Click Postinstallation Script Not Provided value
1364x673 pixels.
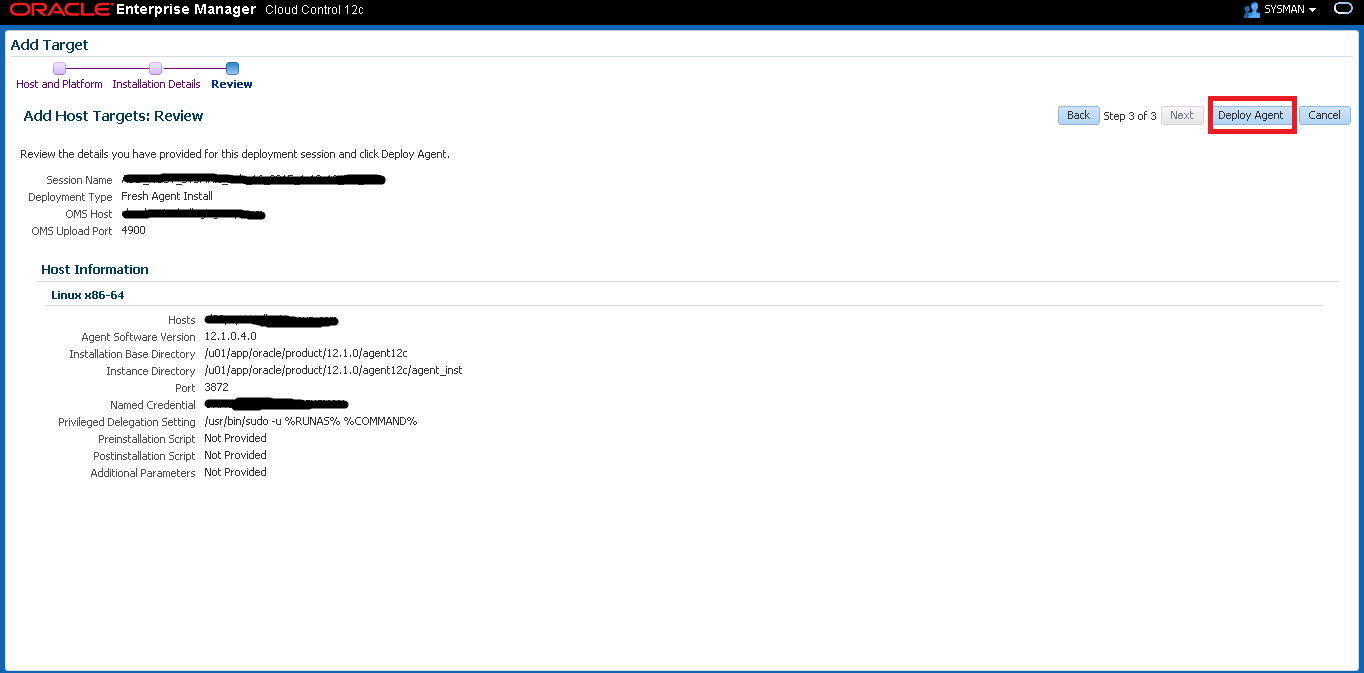coord(235,455)
